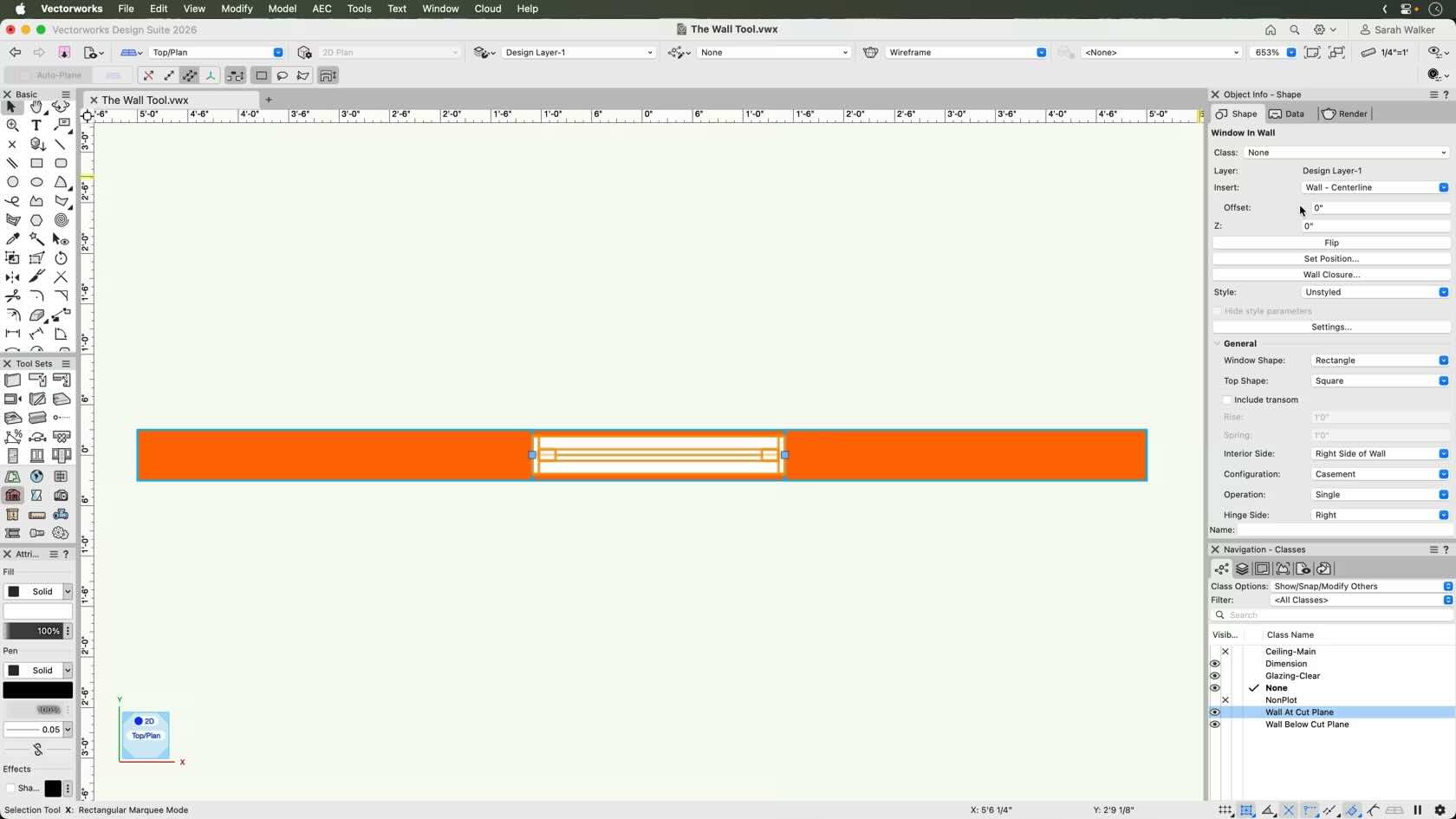Switch to Lasso Marquee selection mode

click(282, 76)
